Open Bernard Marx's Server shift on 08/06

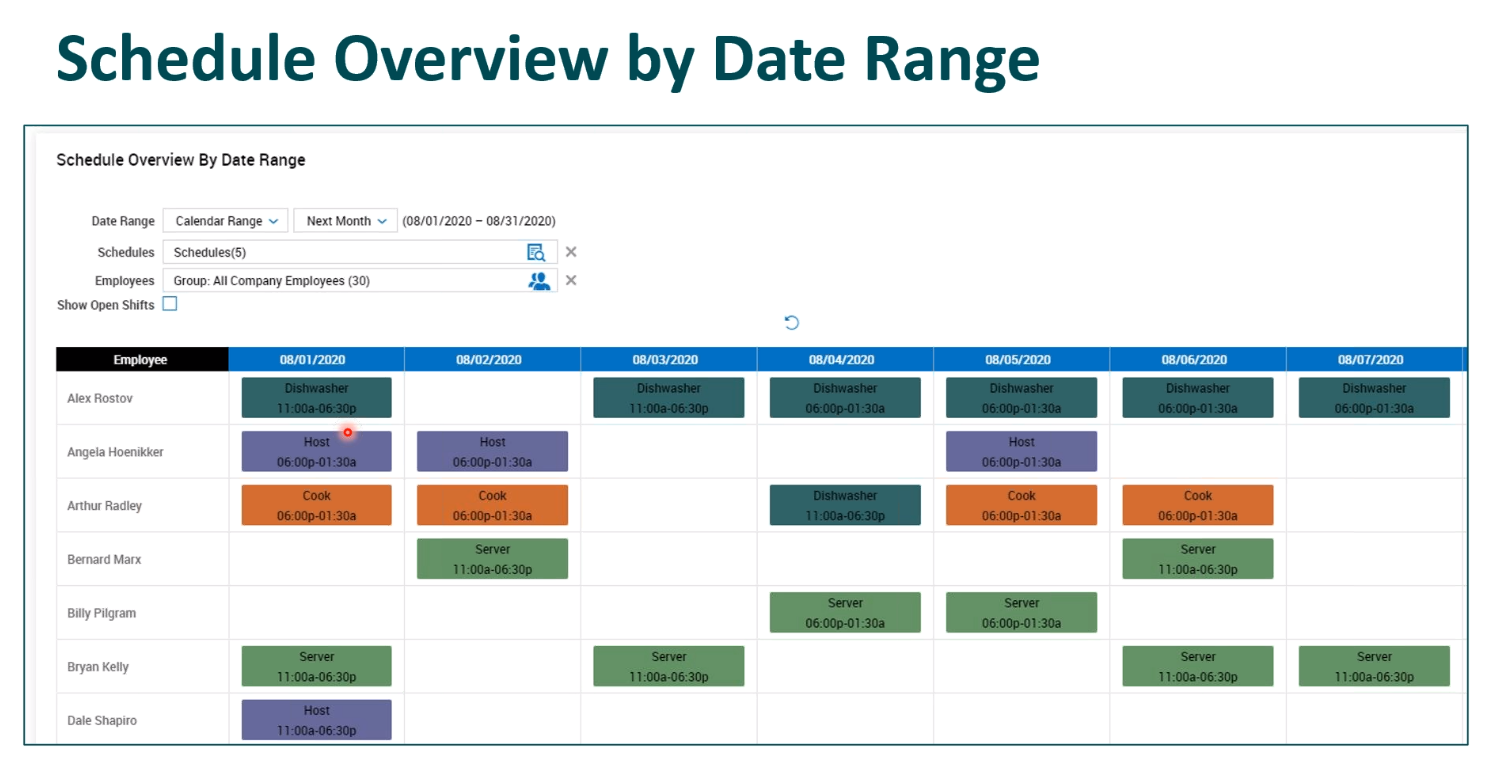[x=1198, y=559]
